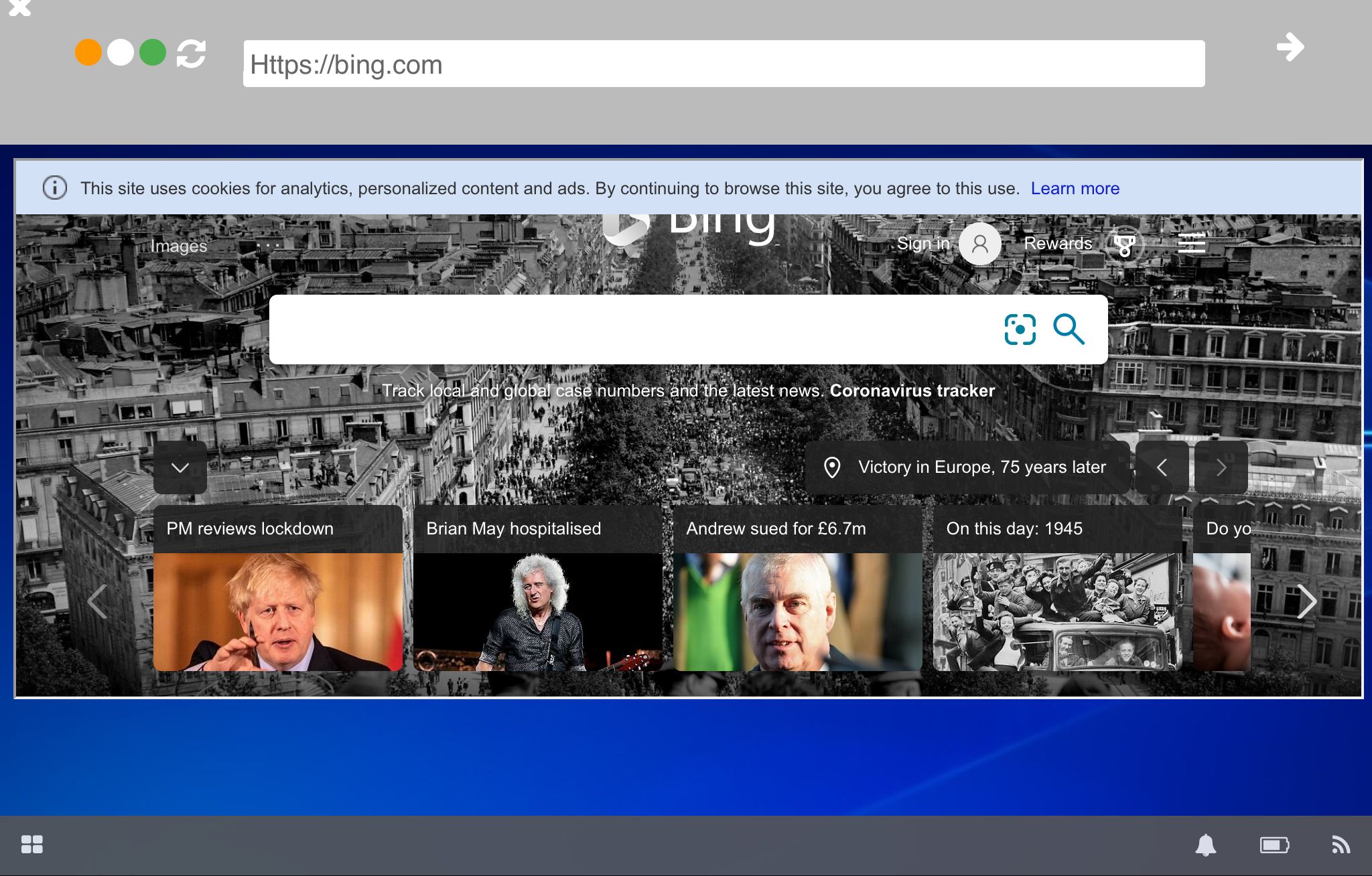Screen dimensions: 1372x876
Task: Open the hamburger settings menu
Action: point(1191,242)
